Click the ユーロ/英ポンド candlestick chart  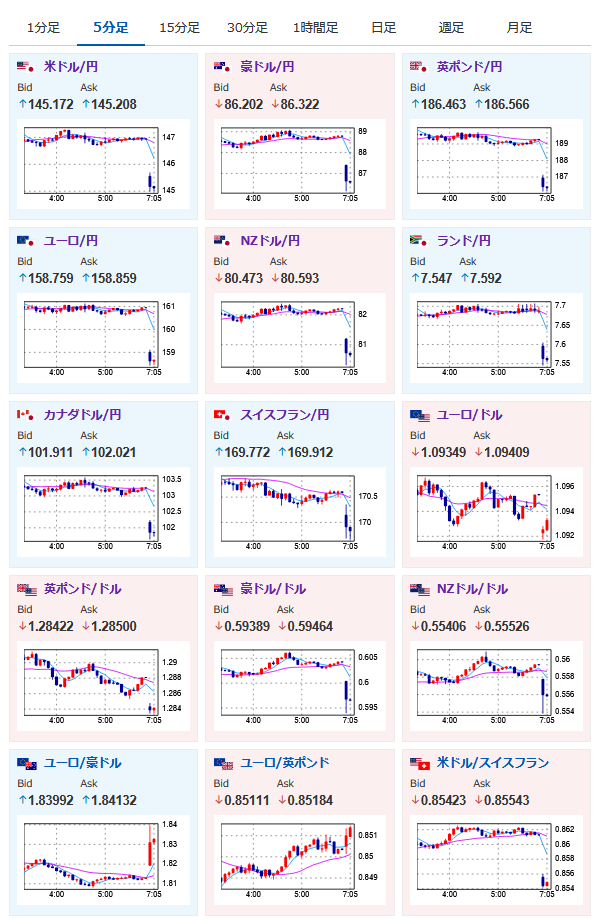click(x=300, y=860)
